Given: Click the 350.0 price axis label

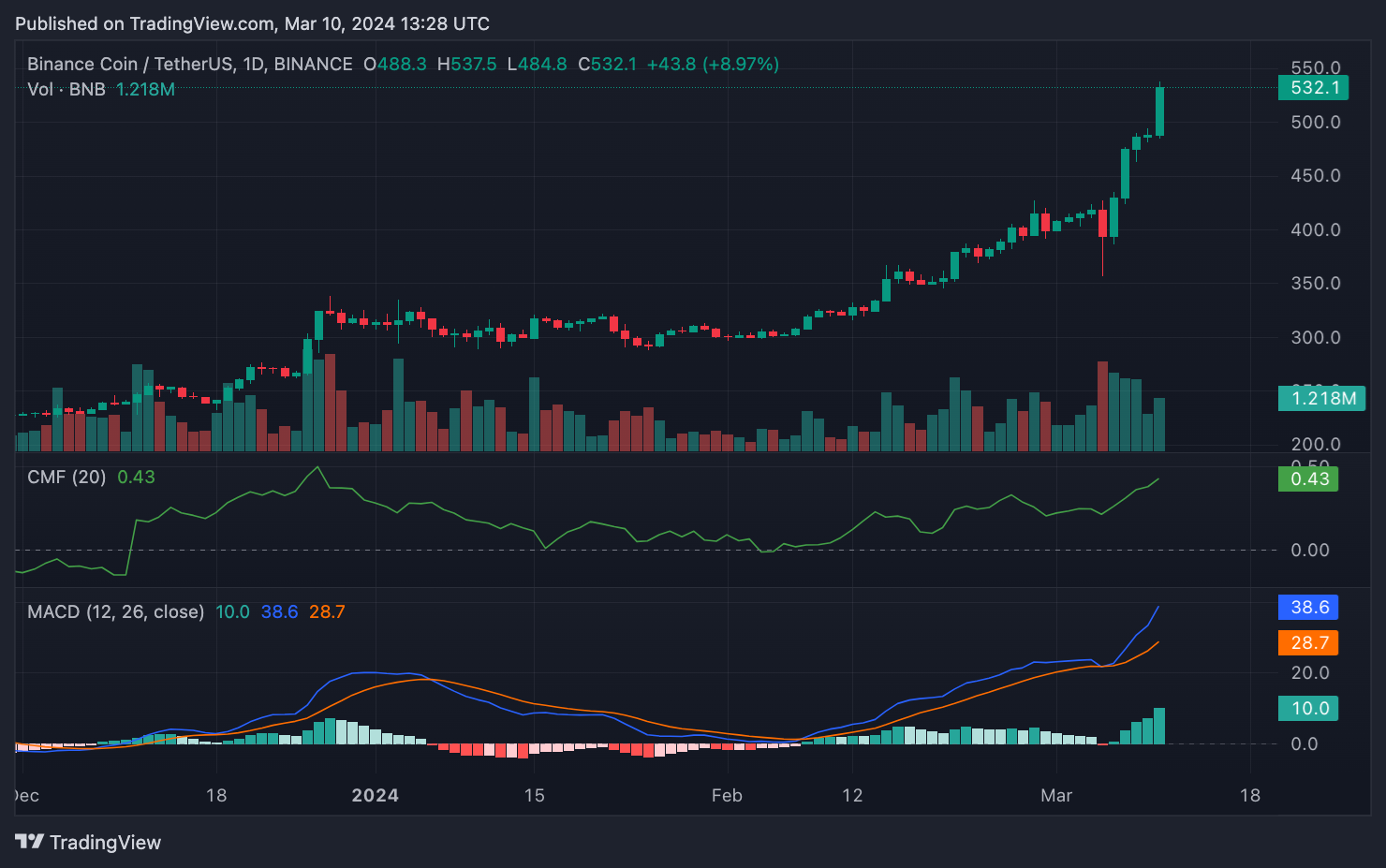Looking at the screenshot, I should 1316,283.
